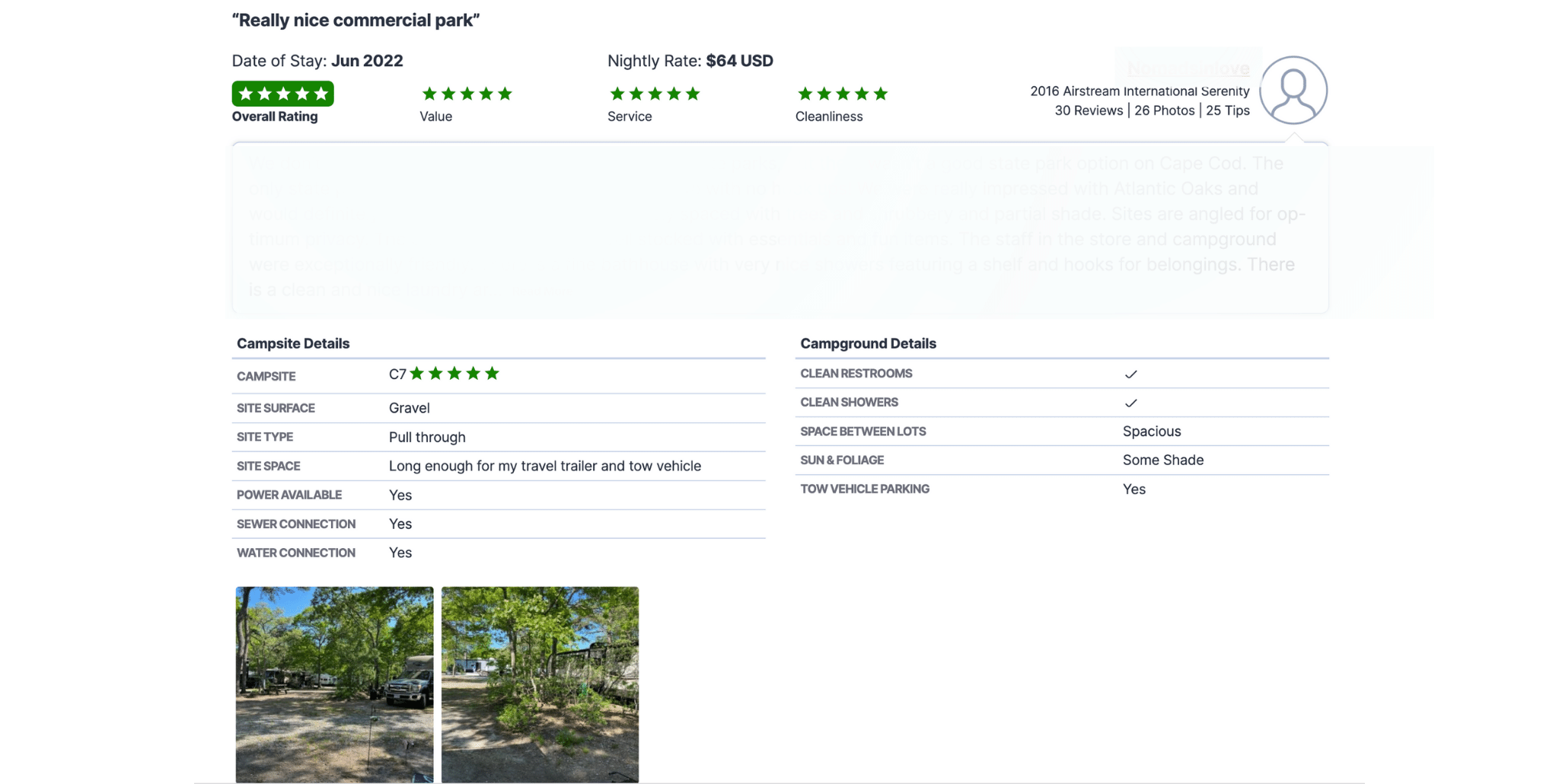The height and width of the screenshot is (784, 1559).
Task: Open the photo showing the parked truck
Action: pos(334,684)
